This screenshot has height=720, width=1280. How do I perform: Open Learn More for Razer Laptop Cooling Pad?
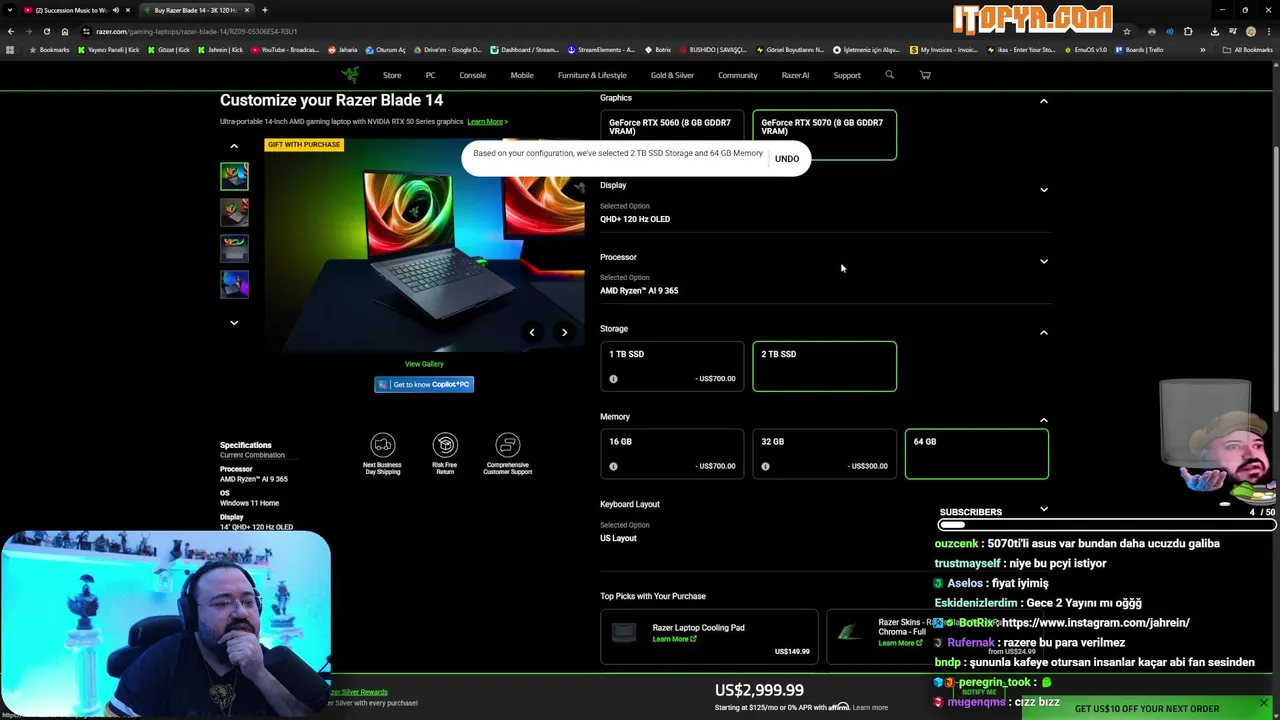pos(674,639)
